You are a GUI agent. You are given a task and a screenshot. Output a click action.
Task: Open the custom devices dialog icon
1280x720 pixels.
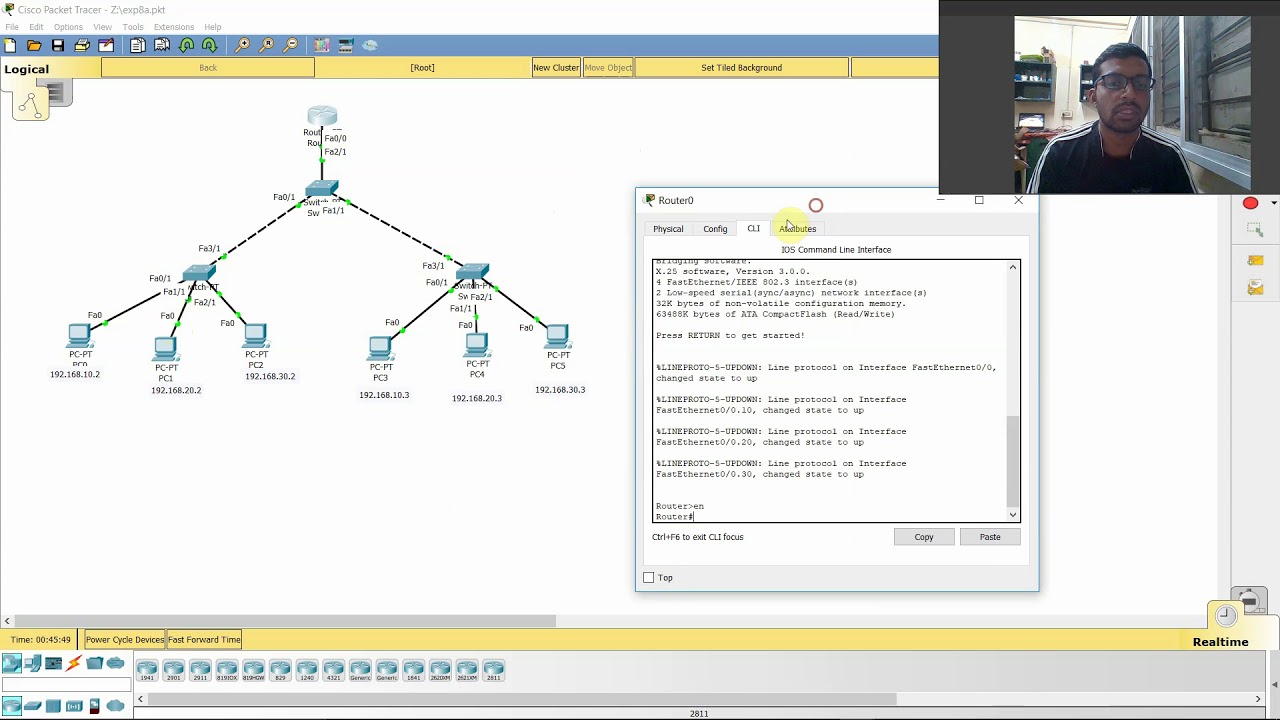click(346, 45)
